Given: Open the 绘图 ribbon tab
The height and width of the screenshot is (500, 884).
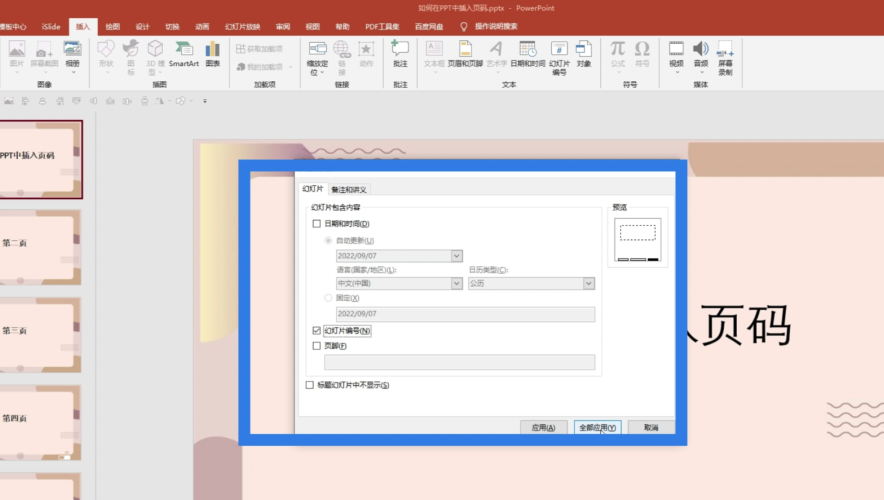Looking at the screenshot, I should pos(113,26).
